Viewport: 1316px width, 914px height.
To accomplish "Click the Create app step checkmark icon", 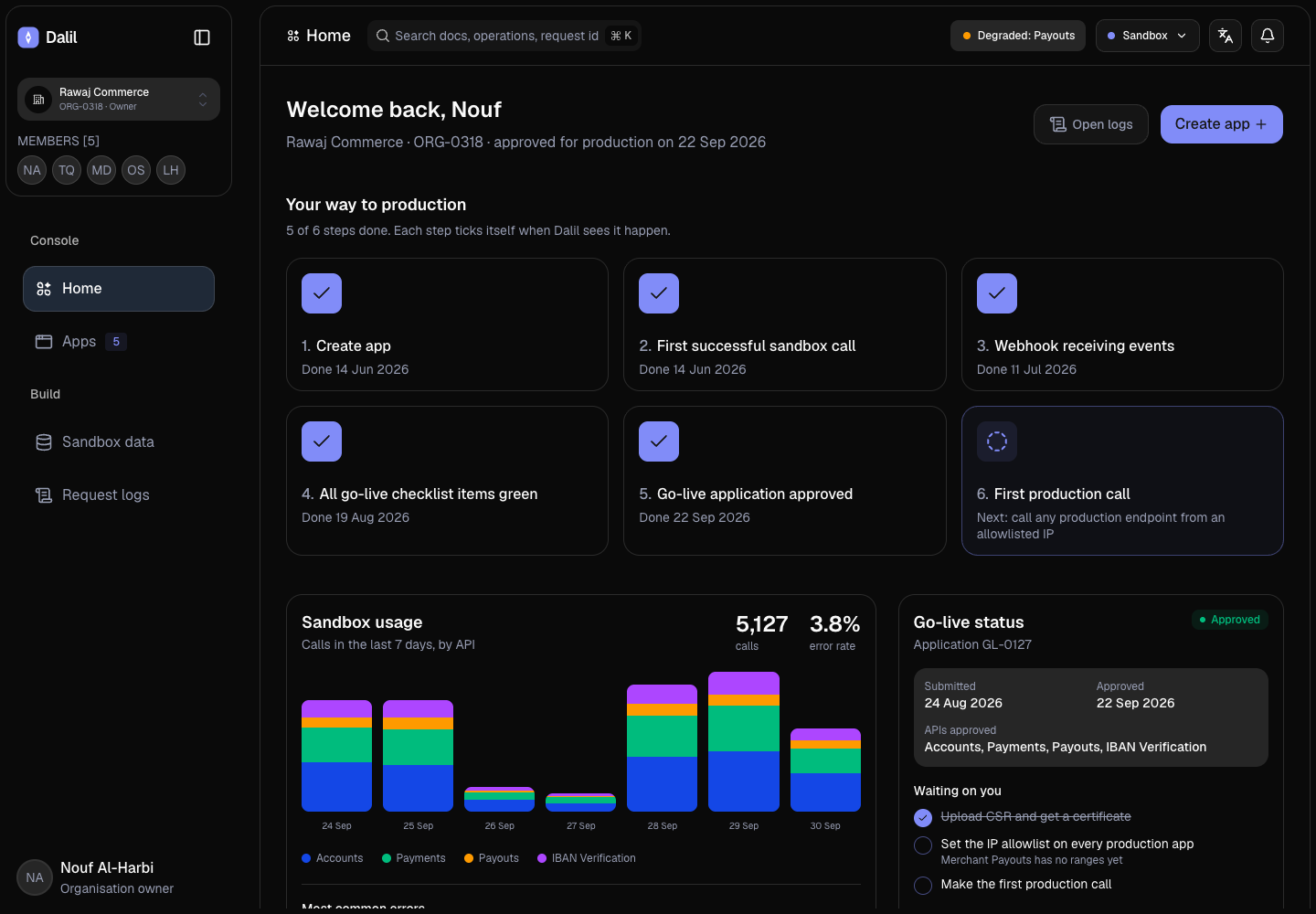I will click(x=322, y=293).
